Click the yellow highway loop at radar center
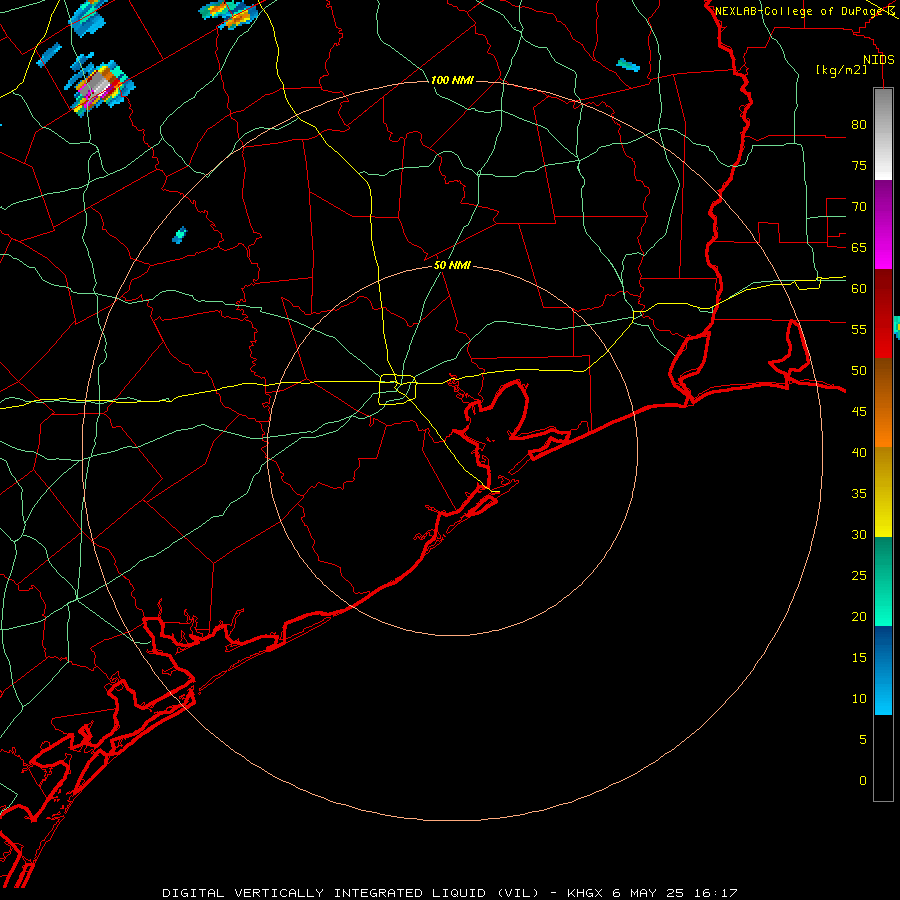 point(398,389)
